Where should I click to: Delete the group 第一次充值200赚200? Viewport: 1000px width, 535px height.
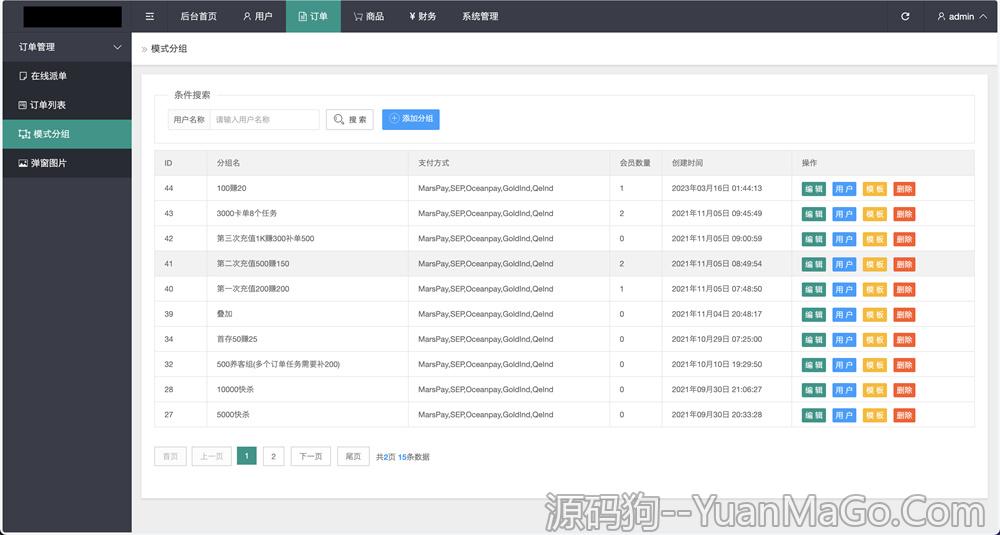coord(904,289)
